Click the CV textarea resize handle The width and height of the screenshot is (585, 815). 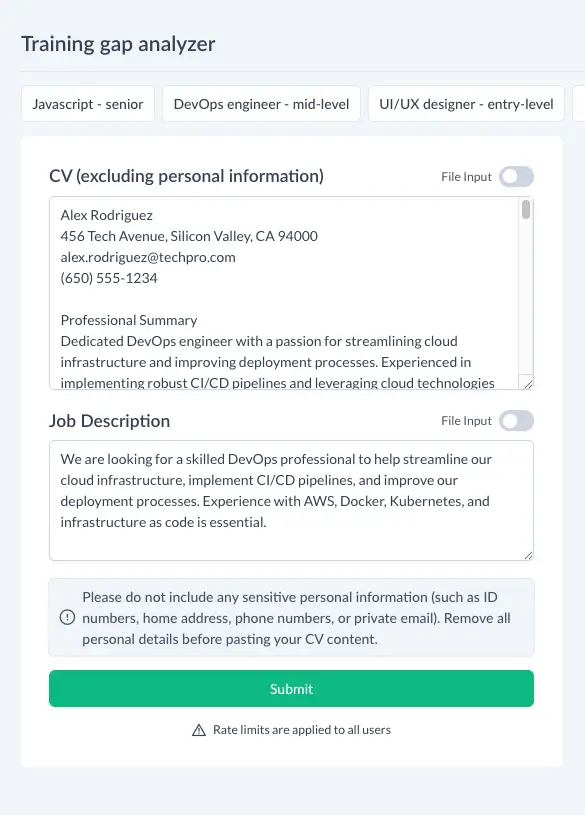click(x=528, y=384)
